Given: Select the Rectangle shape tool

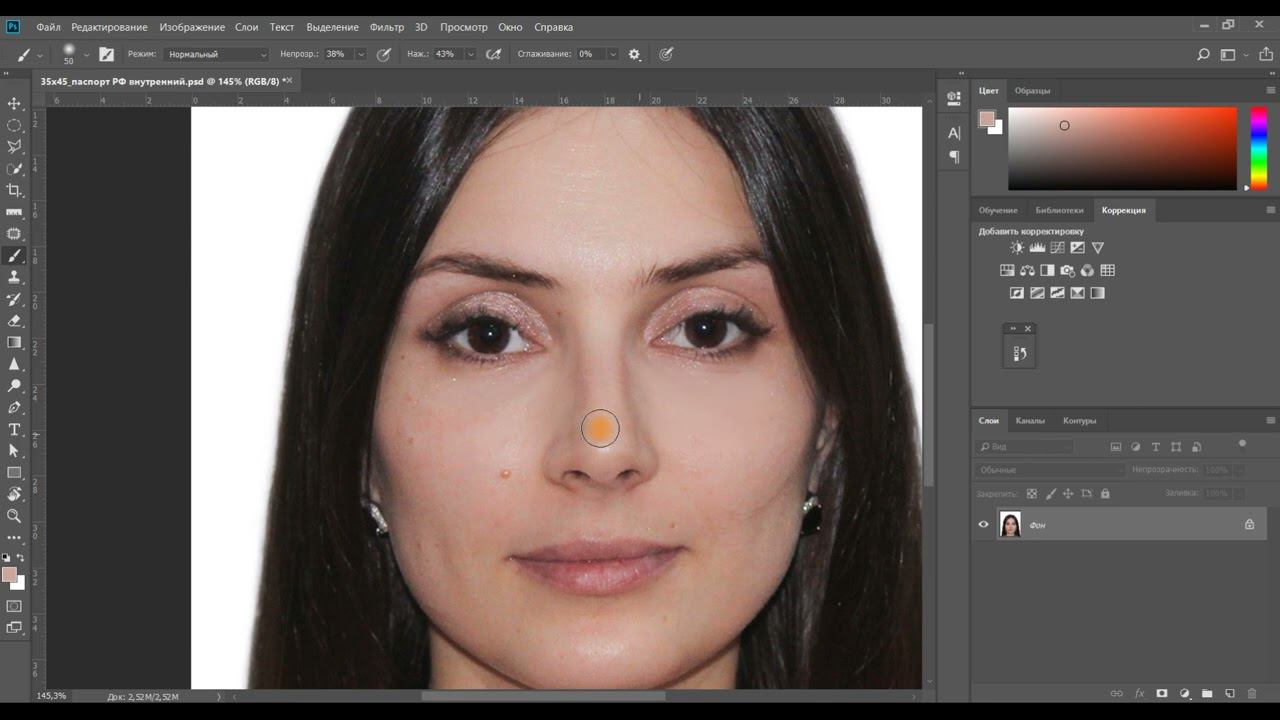Looking at the screenshot, I should coord(14,472).
